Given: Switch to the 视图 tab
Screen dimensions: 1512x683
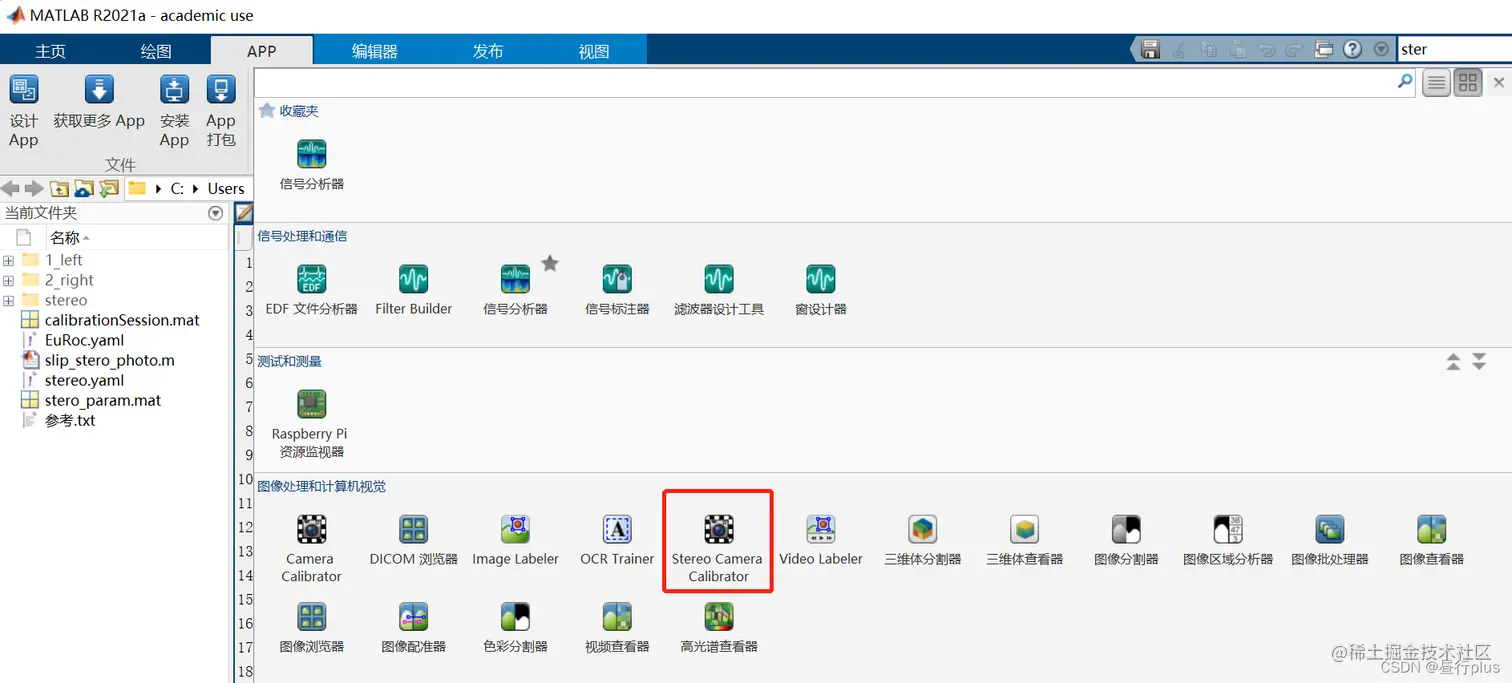Looking at the screenshot, I should (x=594, y=51).
